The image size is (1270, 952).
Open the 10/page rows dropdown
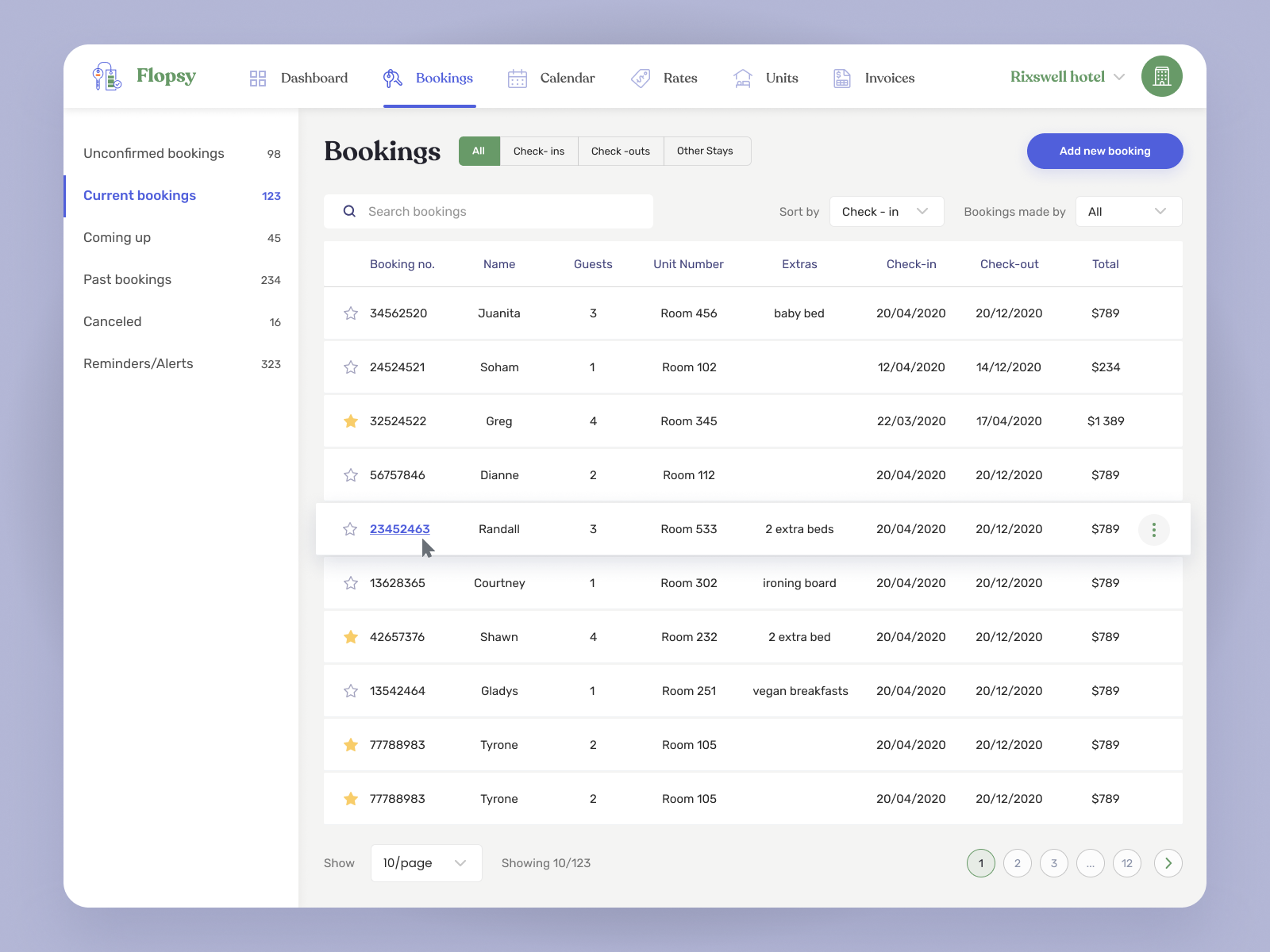[x=426, y=863]
